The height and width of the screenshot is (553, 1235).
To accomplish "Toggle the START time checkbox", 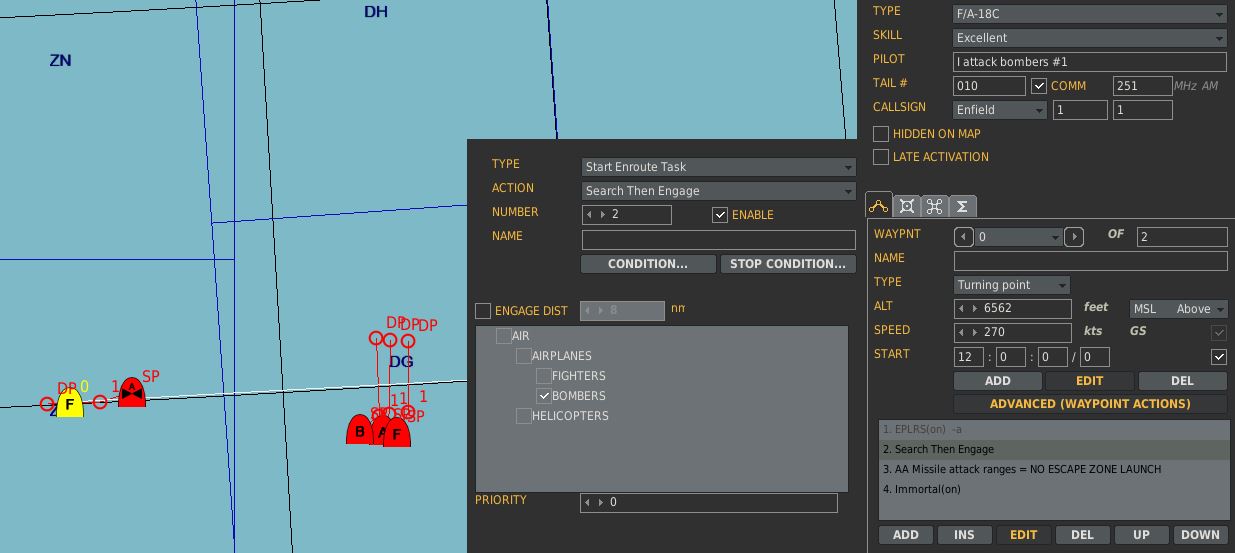I will pos(1219,357).
